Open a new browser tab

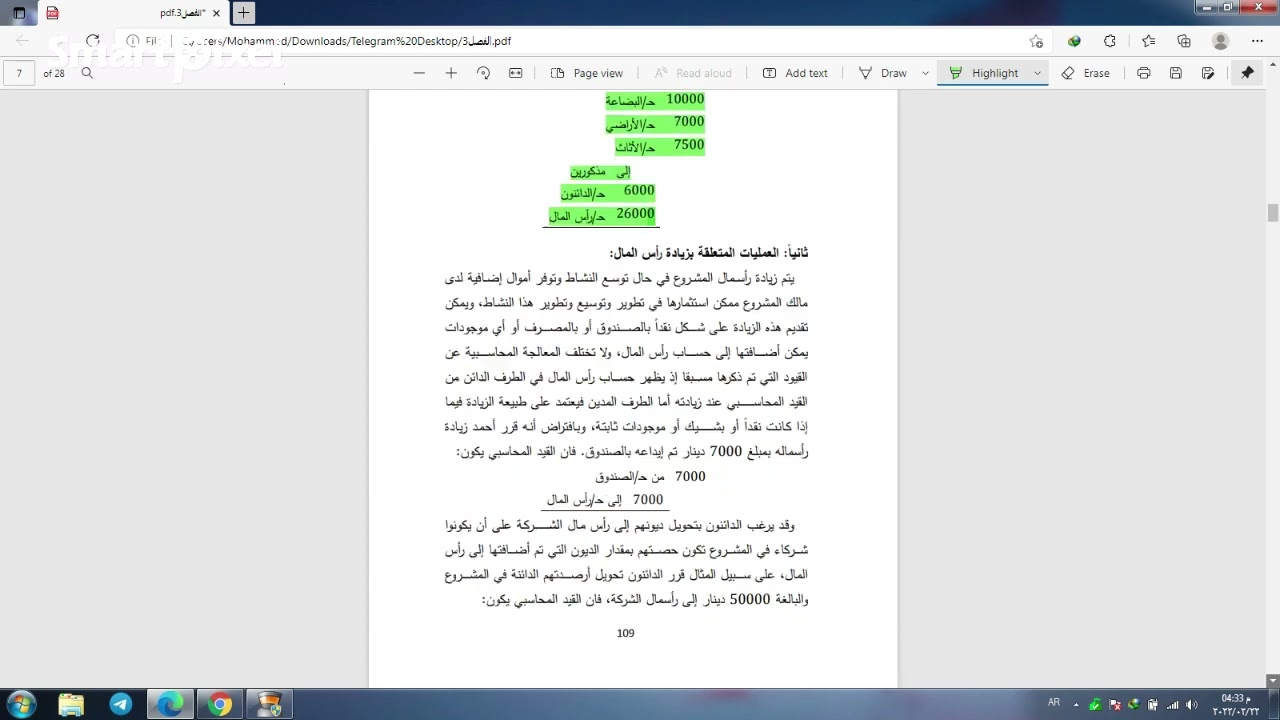243,13
